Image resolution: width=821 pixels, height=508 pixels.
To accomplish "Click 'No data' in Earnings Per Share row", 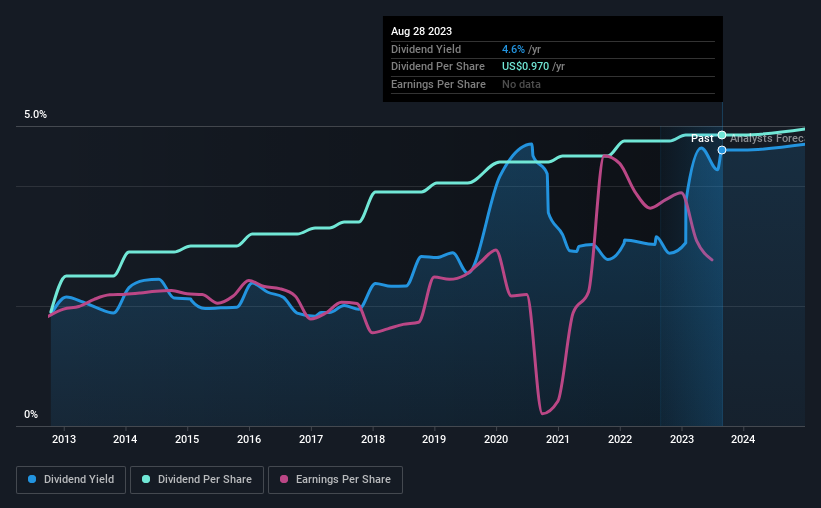I will pyautogui.click(x=522, y=85).
